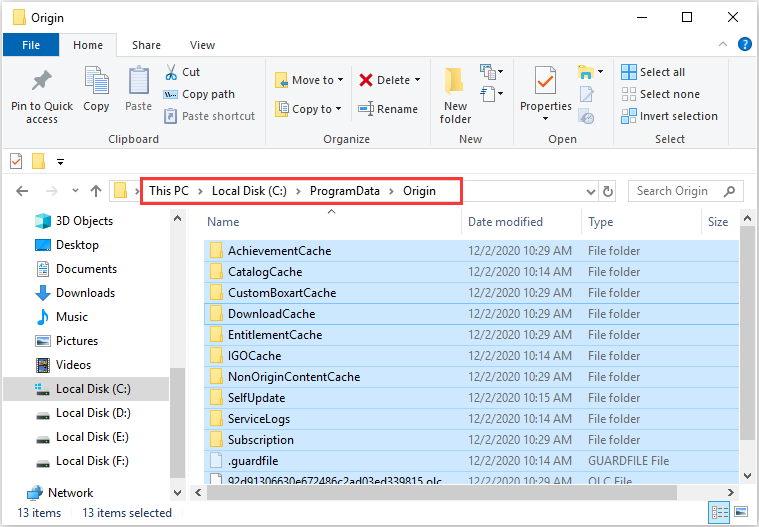
Task: Switch to Large icons view in status bar
Action: pyautogui.click(x=741, y=512)
